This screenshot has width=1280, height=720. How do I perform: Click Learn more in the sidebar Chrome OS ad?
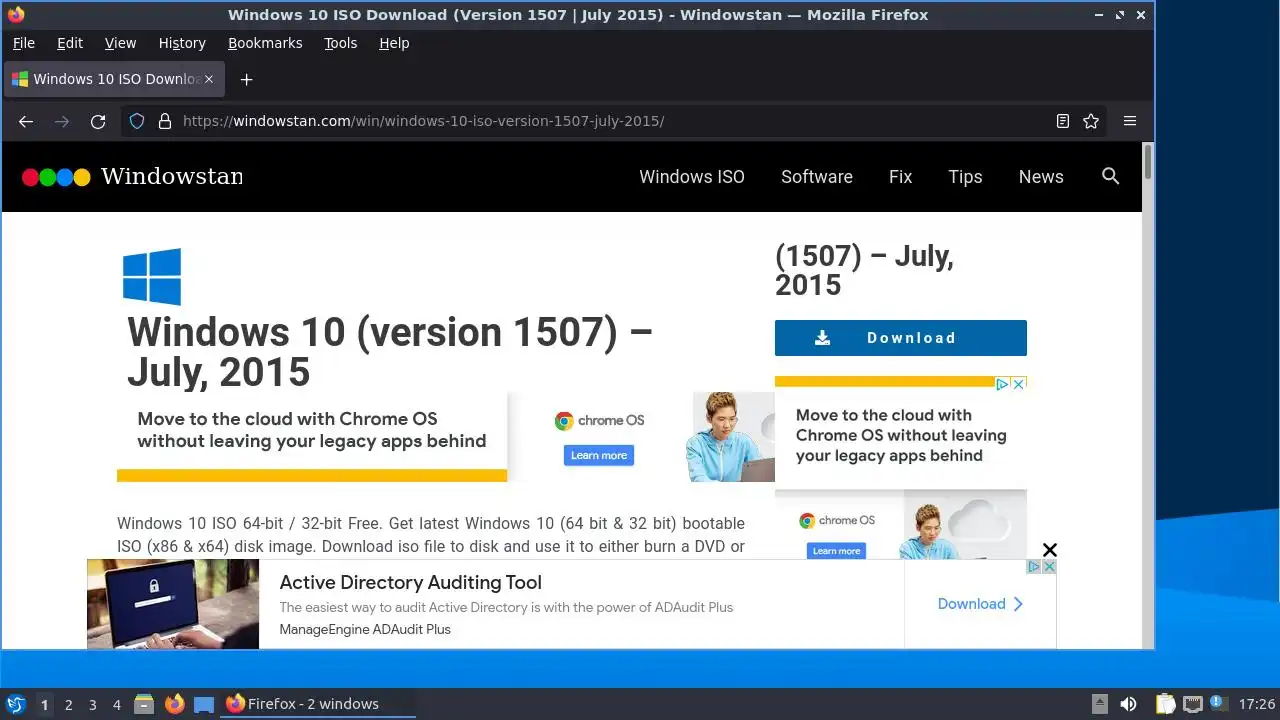pos(836,550)
